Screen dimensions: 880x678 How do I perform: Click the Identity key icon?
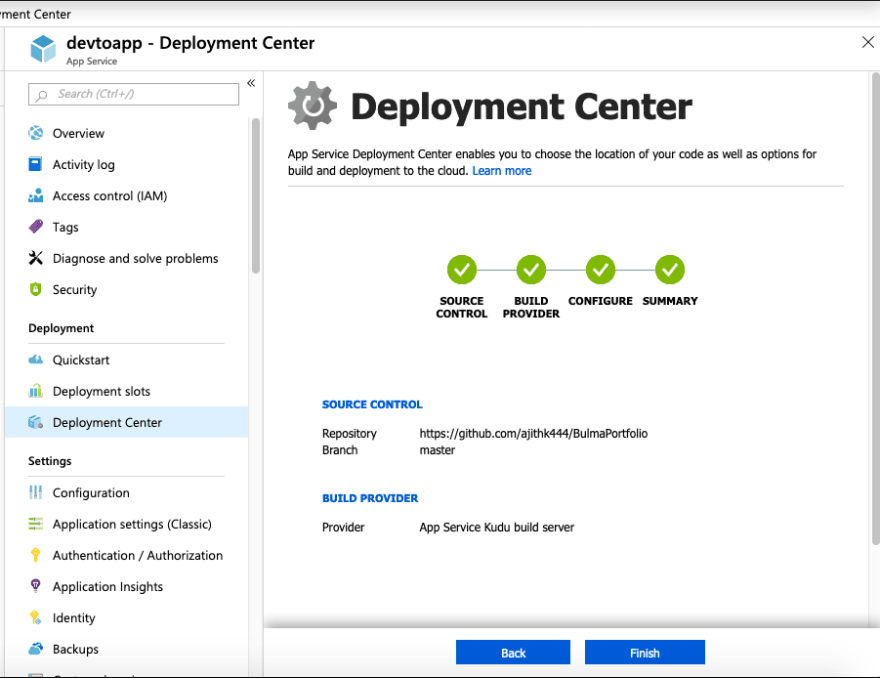point(35,617)
